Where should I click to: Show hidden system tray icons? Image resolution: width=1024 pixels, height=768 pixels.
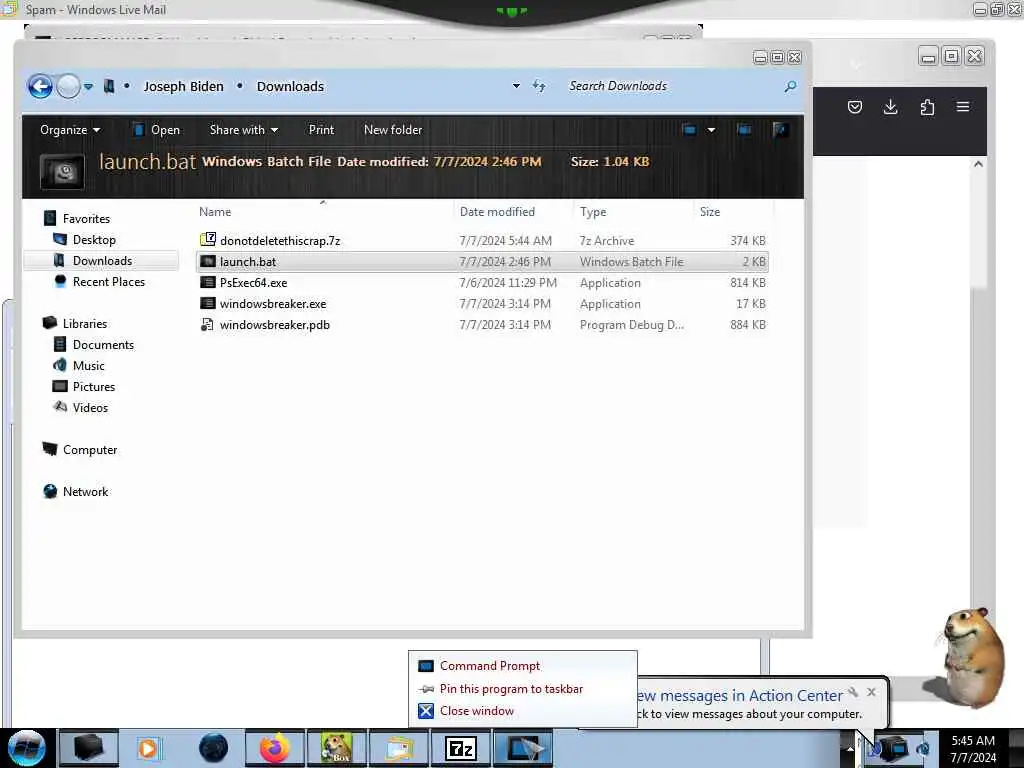click(850, 748)
